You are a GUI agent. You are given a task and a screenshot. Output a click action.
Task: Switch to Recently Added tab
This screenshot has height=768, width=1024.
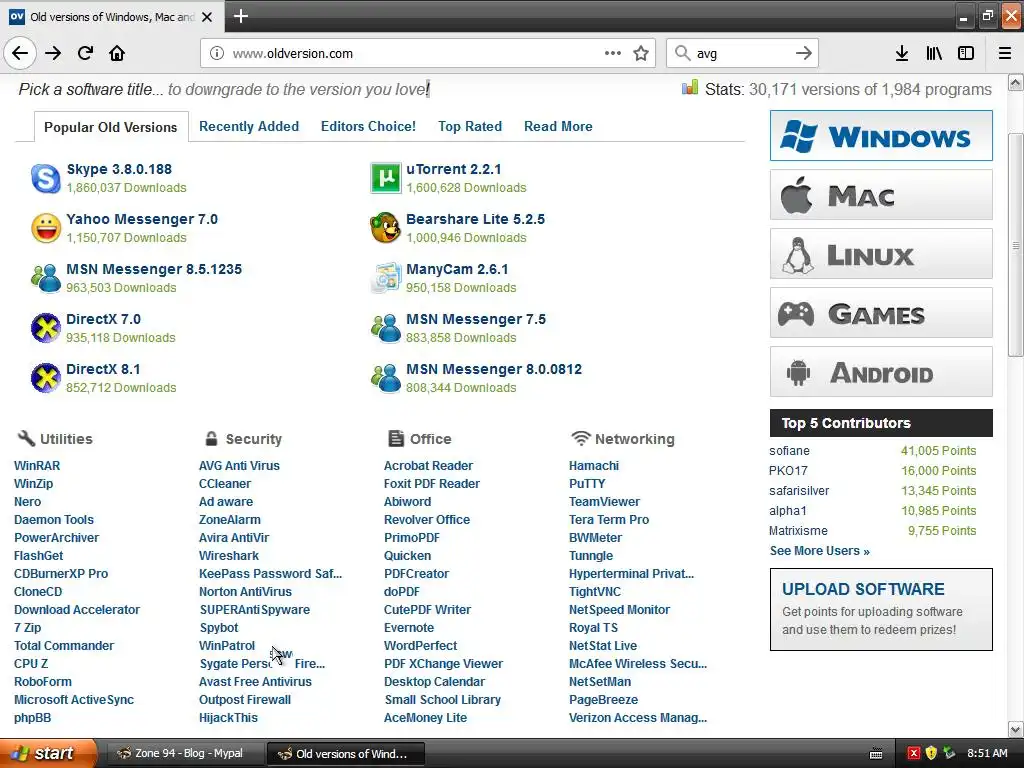click(x=249, y=126)
